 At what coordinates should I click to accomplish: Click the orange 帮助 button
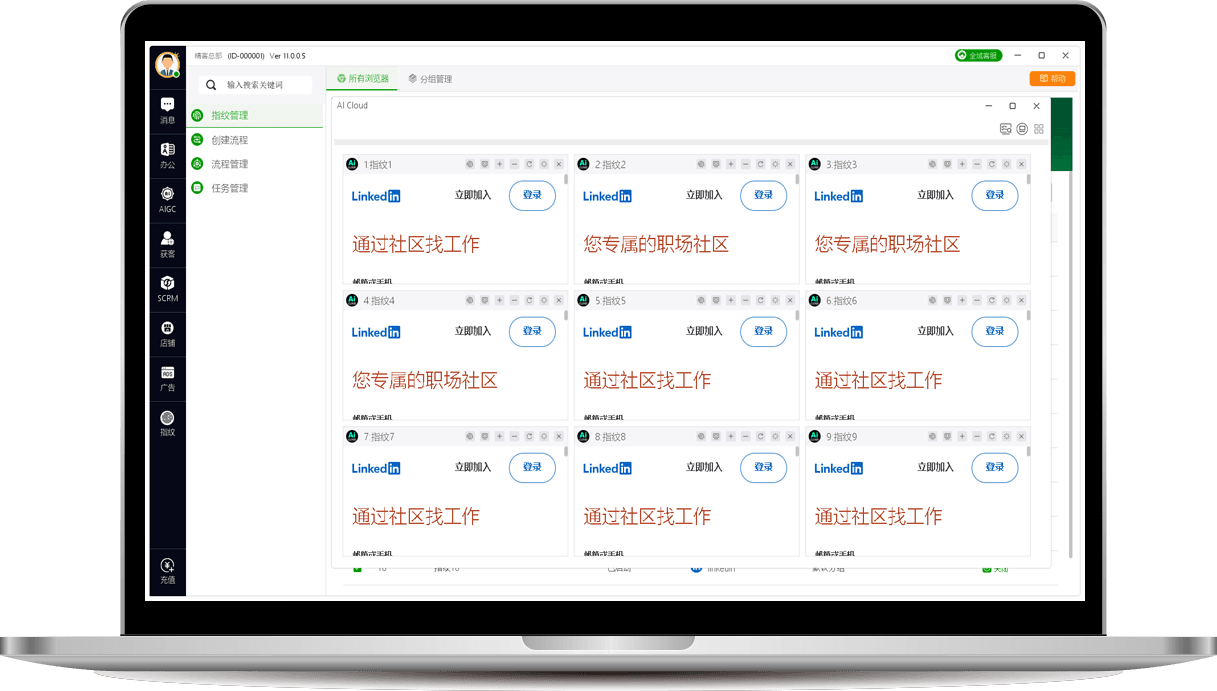click(x=1052, y=79)
